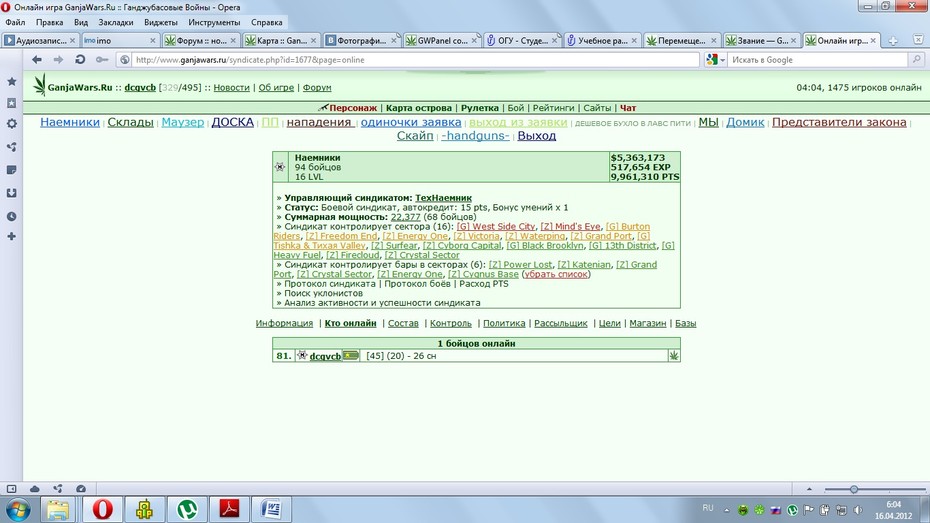The image size is (930, 523).
Task: Click the убрать список link
Action: coord(556,274)
